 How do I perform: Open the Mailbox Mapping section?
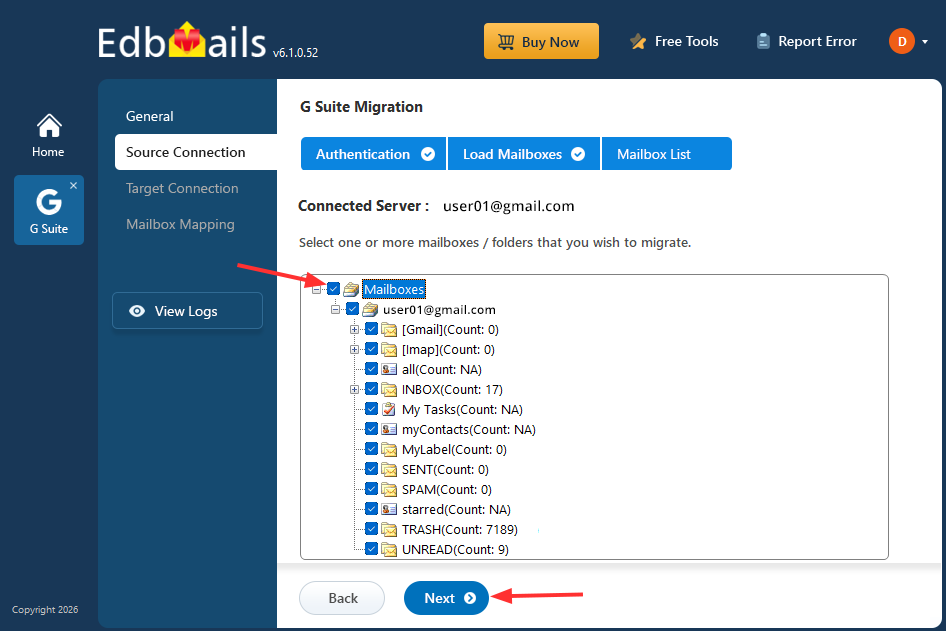point(180,224)
